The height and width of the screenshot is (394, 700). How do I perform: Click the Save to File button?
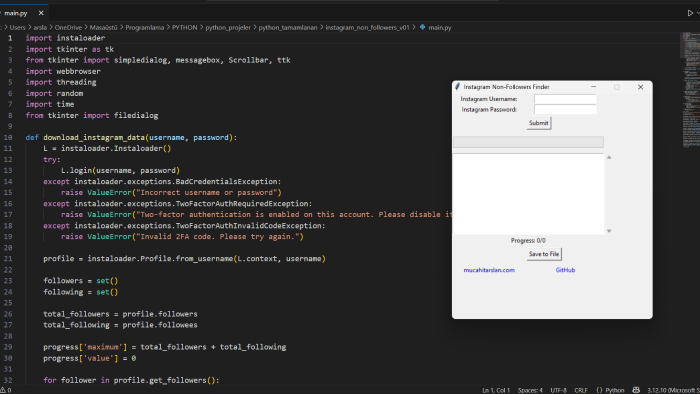pyautogui.click(x=544, y=254)
